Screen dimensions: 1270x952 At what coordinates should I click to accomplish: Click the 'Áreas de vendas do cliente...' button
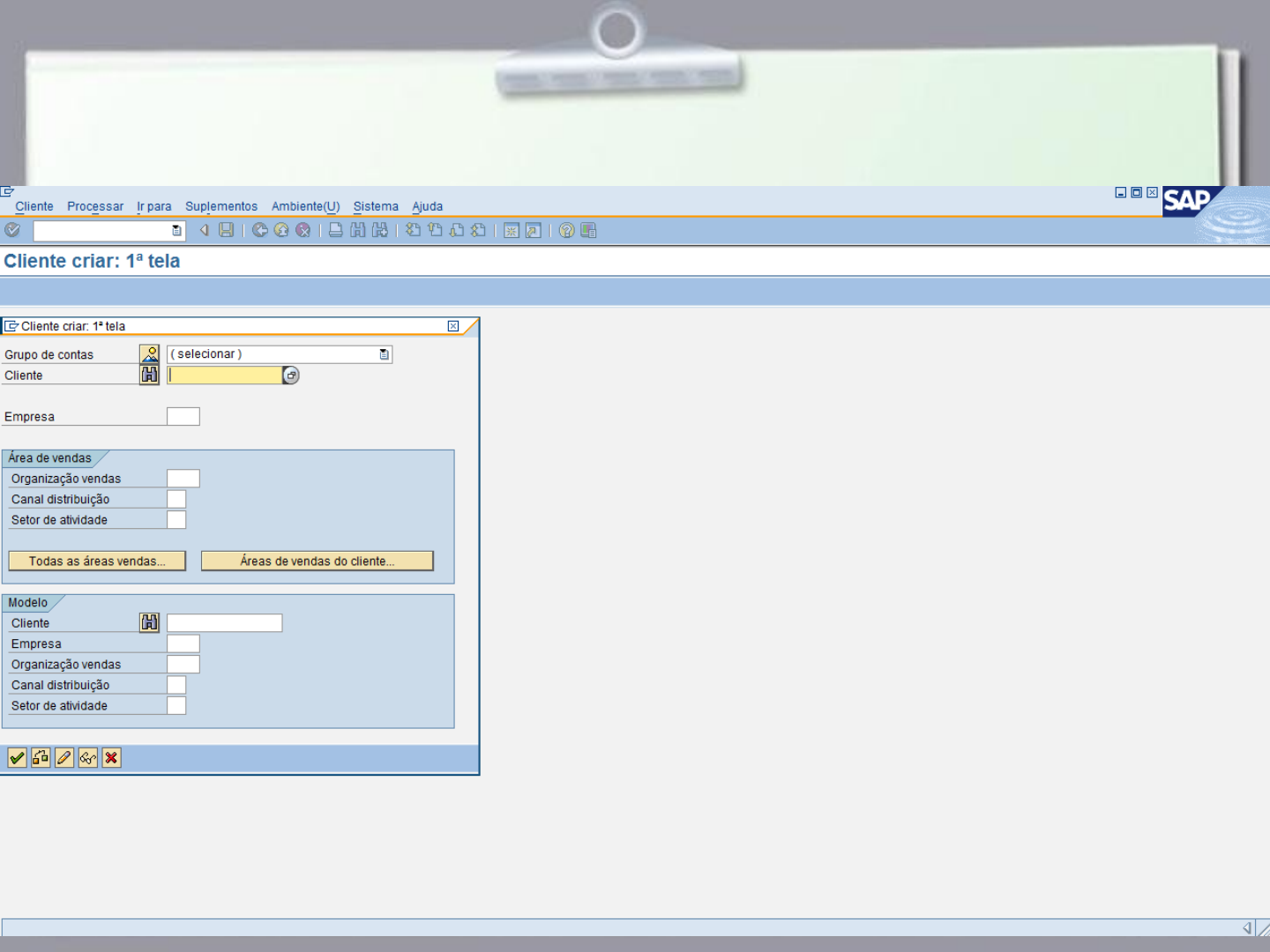coord(317,561)
